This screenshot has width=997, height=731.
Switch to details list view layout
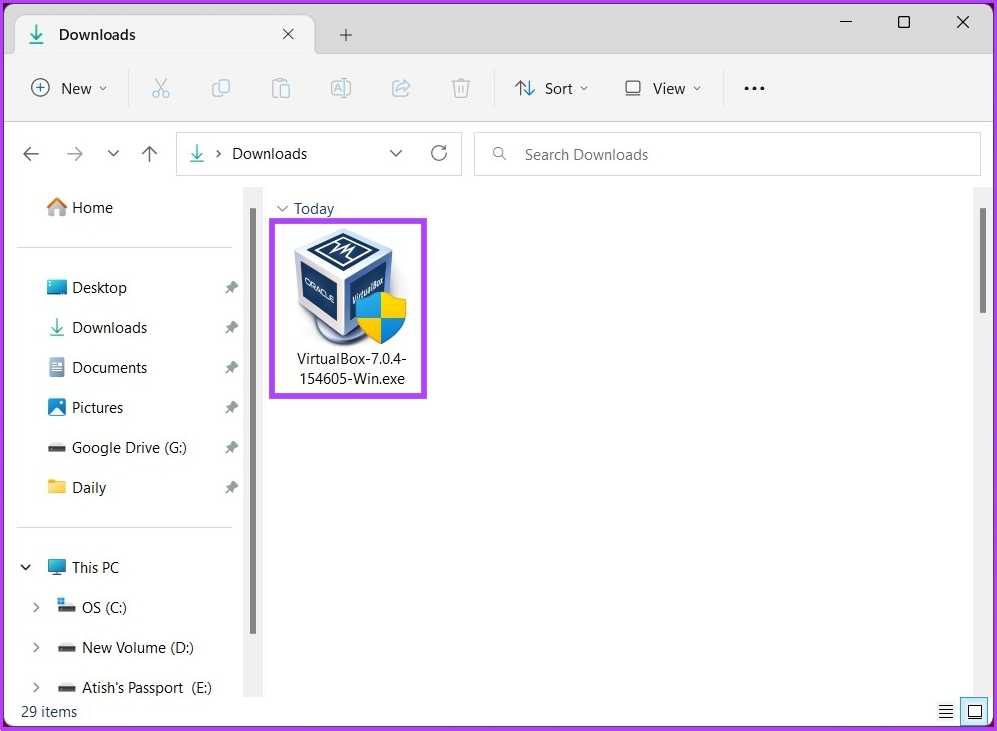coord(946,712)
